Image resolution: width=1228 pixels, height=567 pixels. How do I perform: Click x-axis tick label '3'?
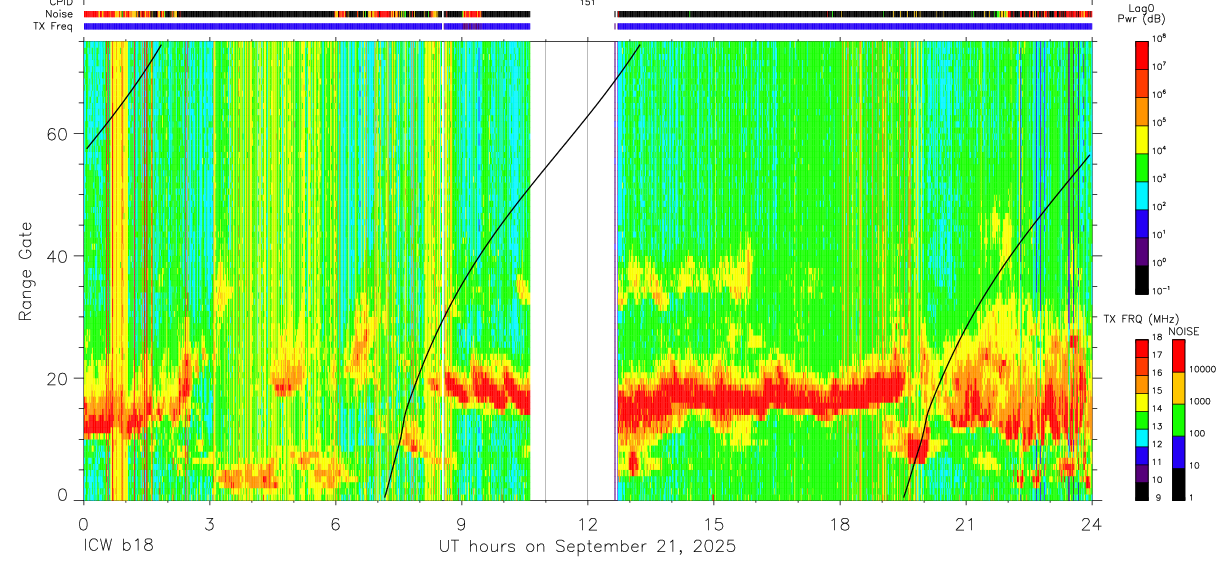[209, 524]
